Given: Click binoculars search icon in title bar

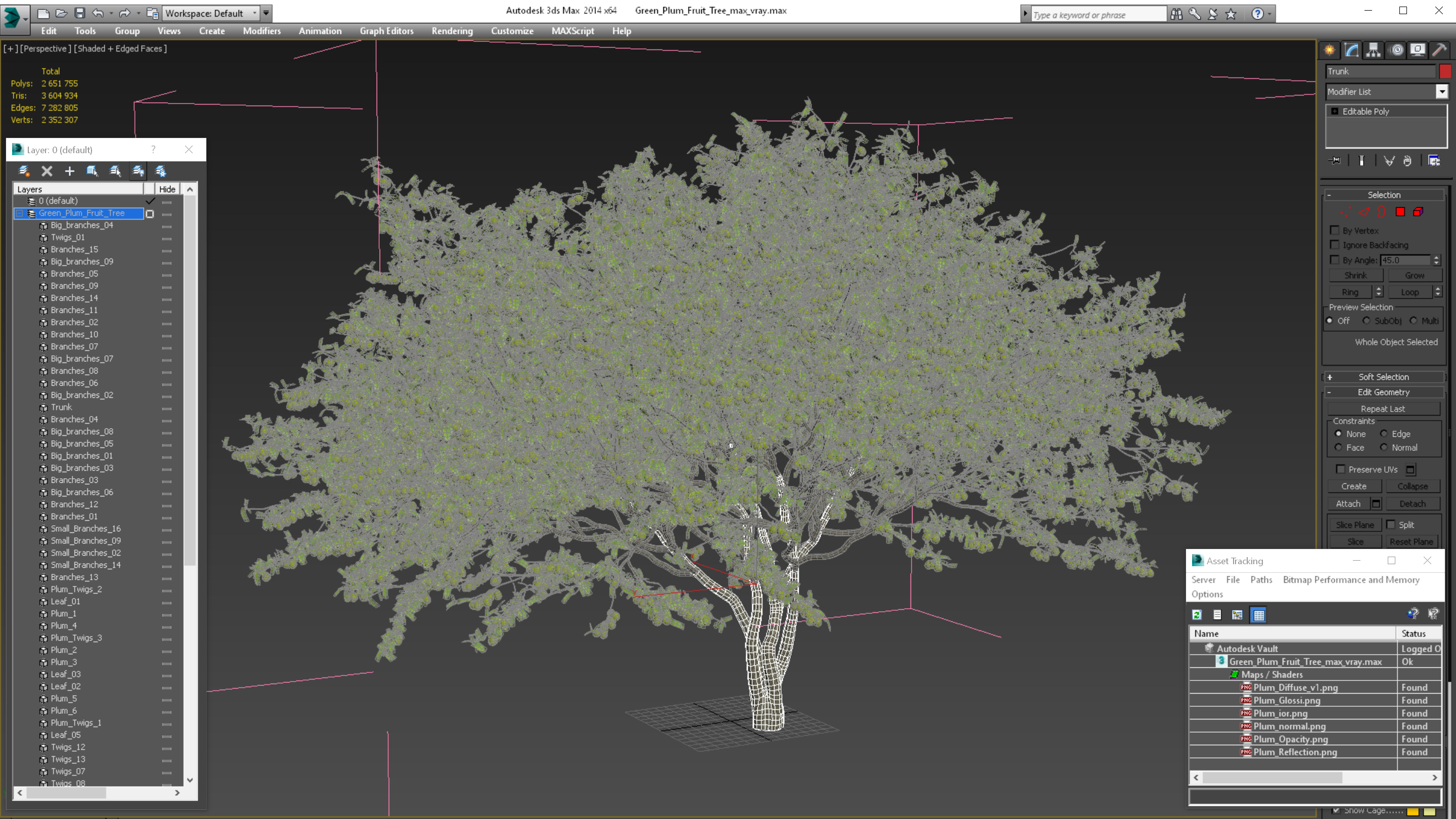Looking at the screenshot, I should pyautogui.click(x=1176, y=14).
